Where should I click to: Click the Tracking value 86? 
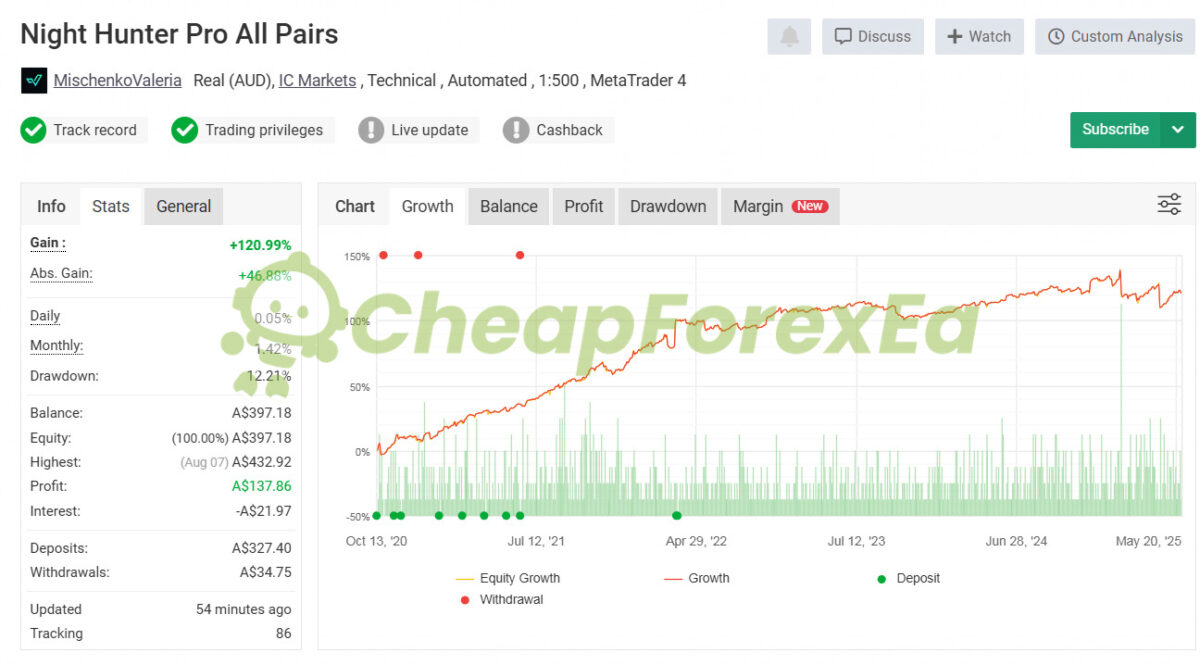click(284, 633)
